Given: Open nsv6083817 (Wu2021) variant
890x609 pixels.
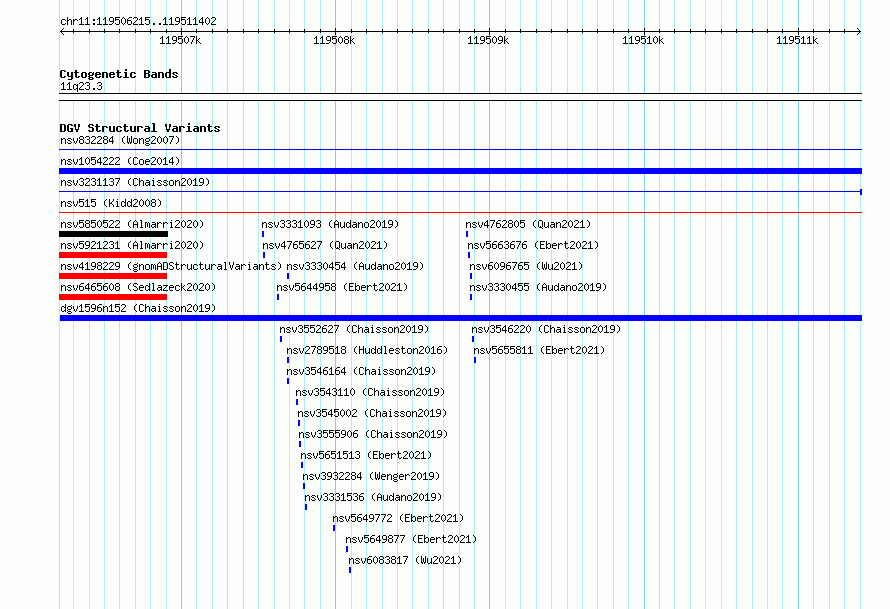Looking at the screenshot, I should point(405,560).
